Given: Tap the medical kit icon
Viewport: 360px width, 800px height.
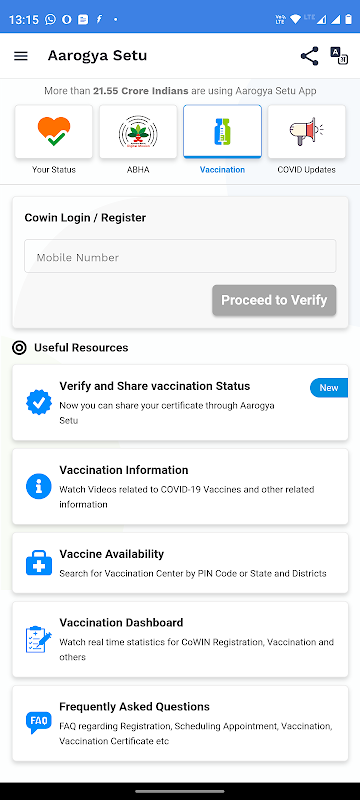Looking at the screenshot, I should [39, 563].
